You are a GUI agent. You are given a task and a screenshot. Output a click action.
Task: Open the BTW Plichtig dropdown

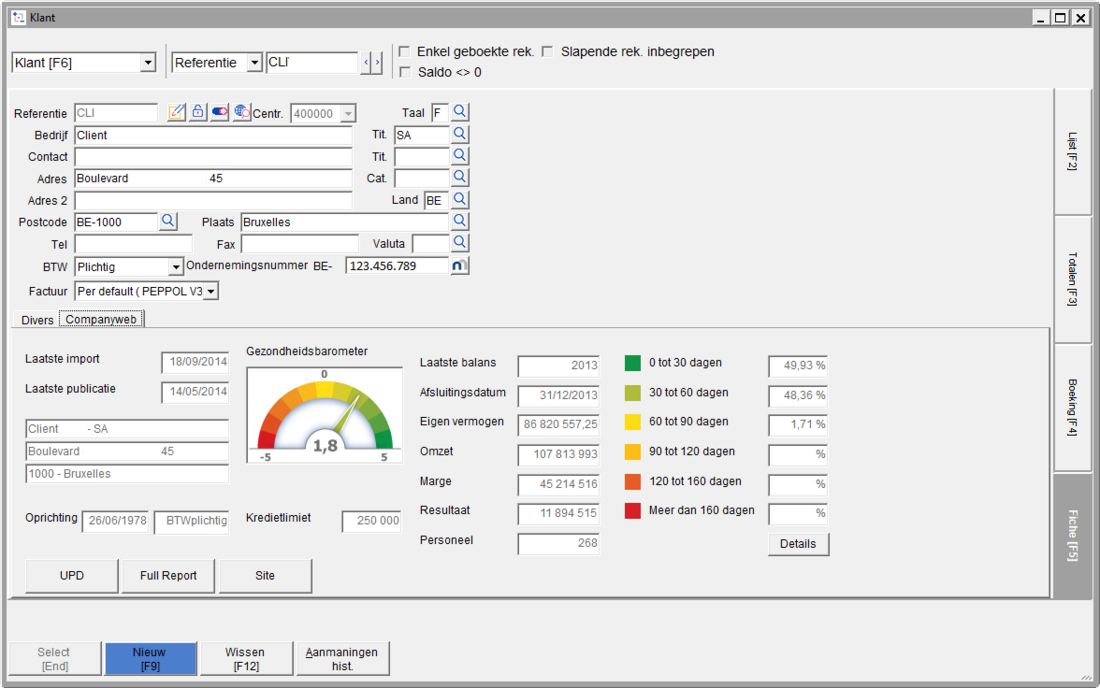coord(176,267)
